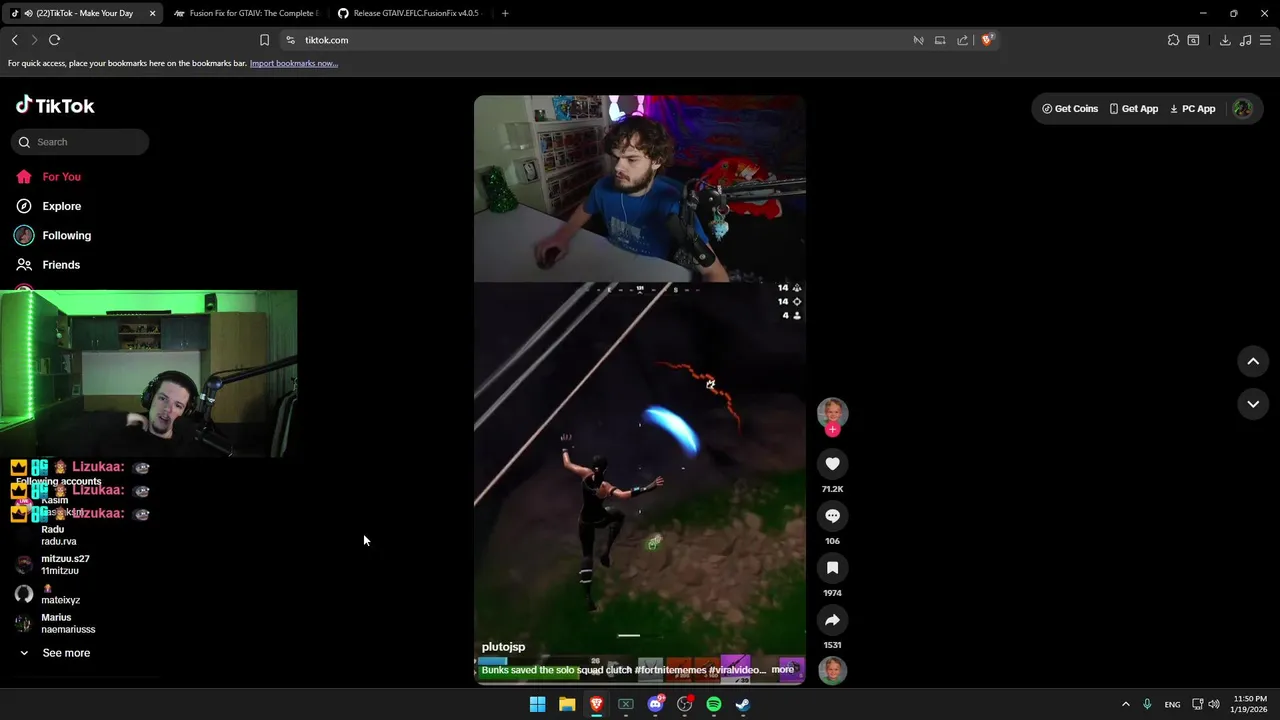Open the browser extensions puzzle icon
1280x720 pixels.
[1173, 40]
